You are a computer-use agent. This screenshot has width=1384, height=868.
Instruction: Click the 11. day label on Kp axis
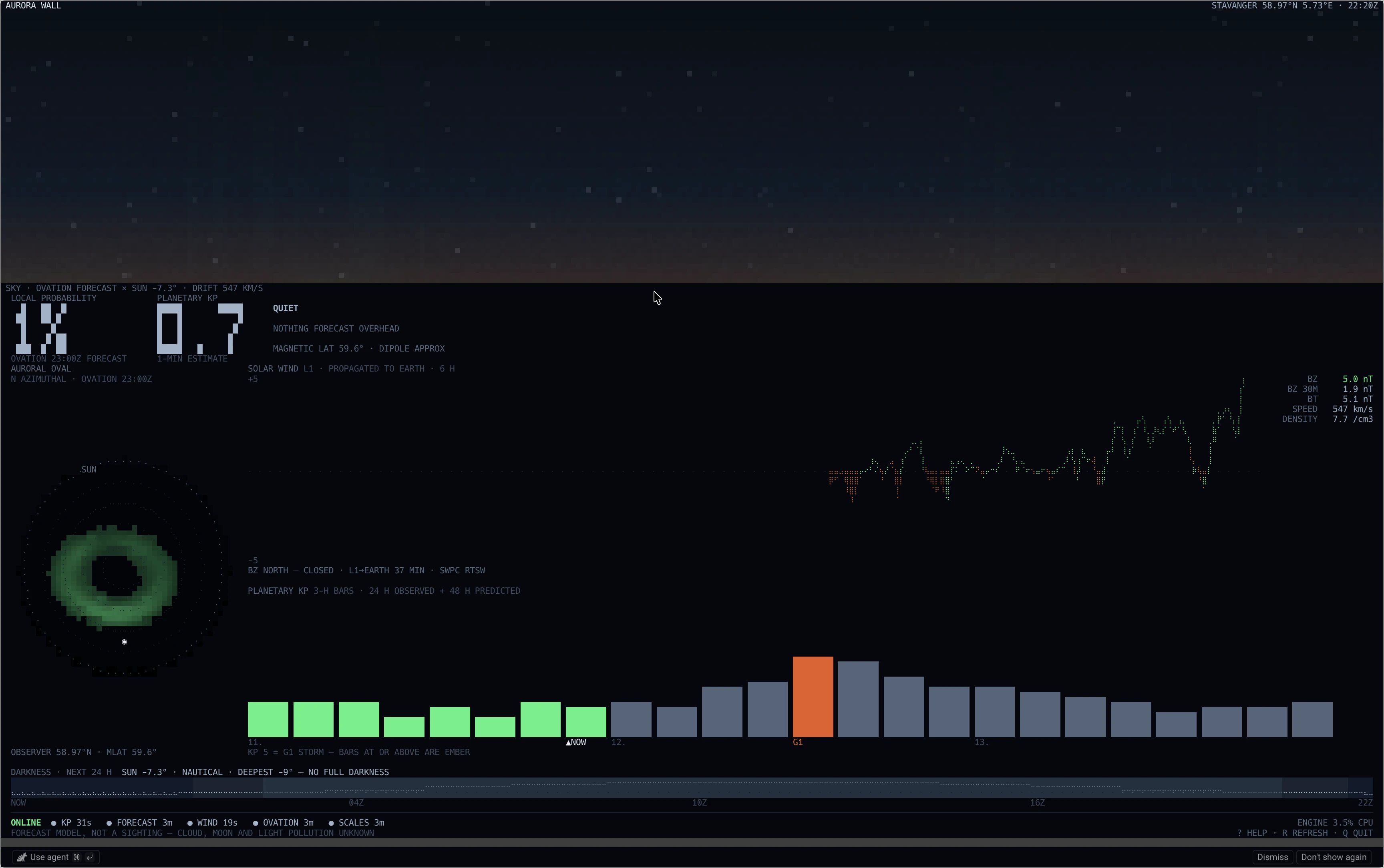tap(255, 742)
